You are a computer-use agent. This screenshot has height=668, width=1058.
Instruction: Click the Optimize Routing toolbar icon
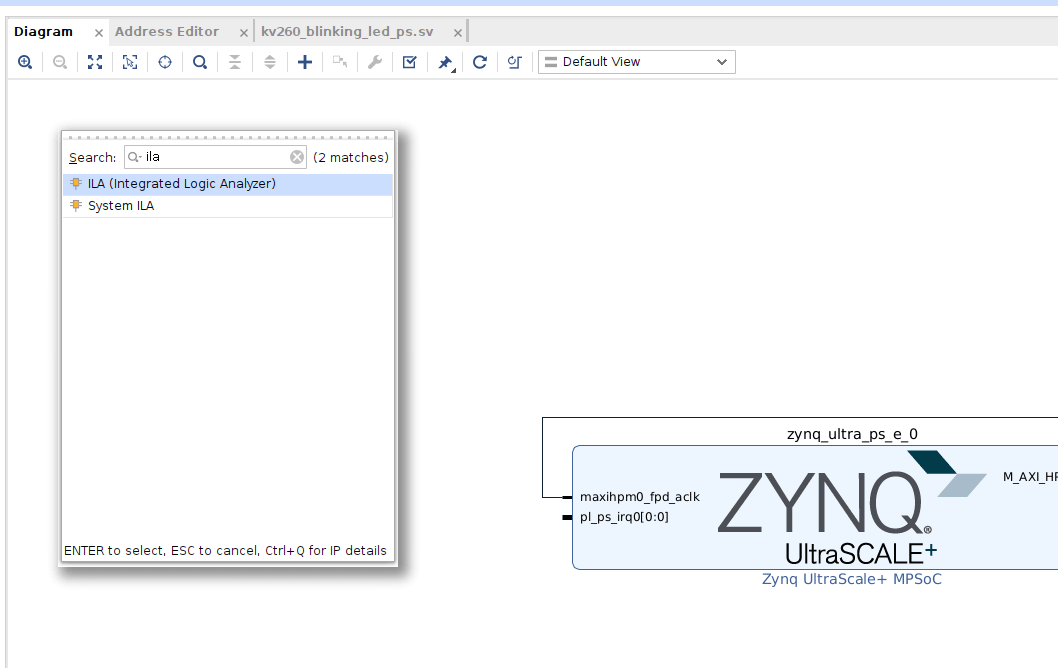point(515,62)
